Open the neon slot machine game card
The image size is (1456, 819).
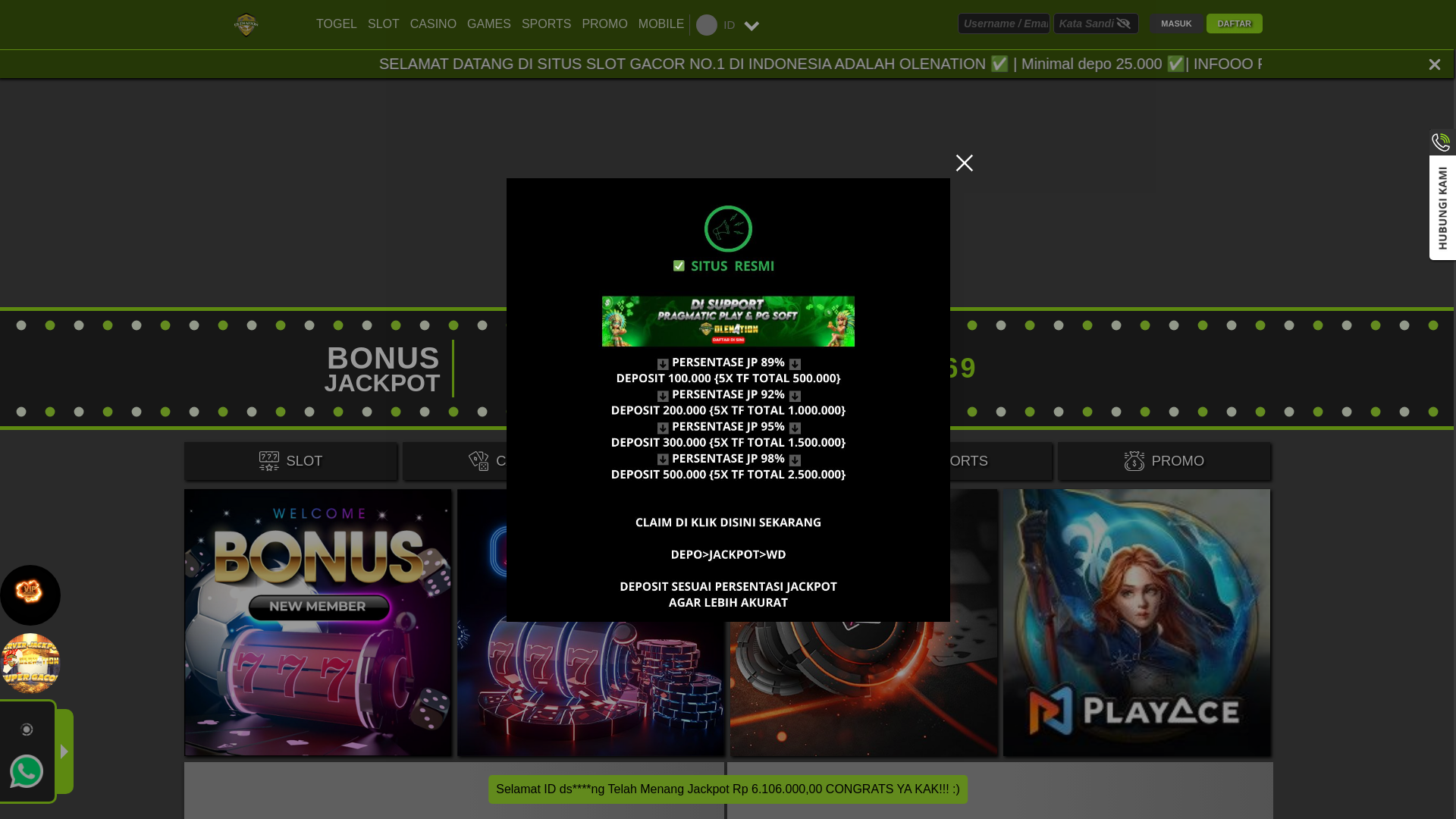591,689
